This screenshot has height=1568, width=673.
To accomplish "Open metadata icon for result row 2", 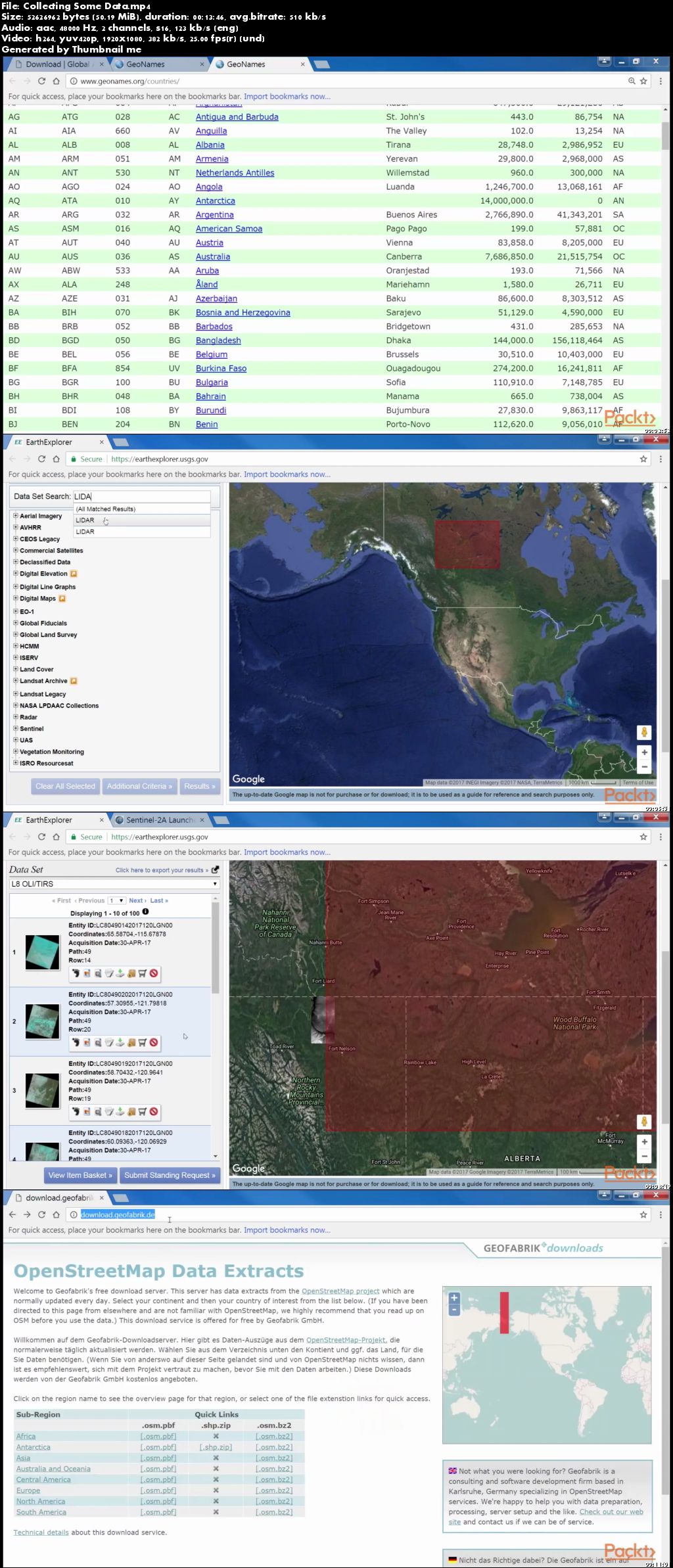I will click(109, 1042).
